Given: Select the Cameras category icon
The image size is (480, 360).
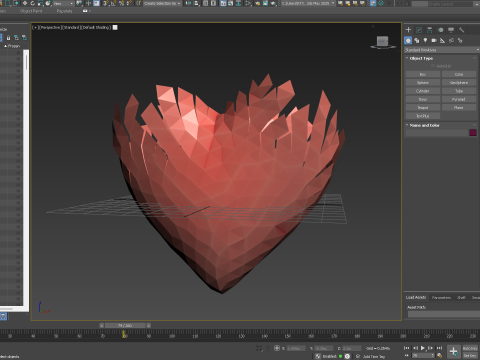Looking at the screenshot, I should 434,41.
